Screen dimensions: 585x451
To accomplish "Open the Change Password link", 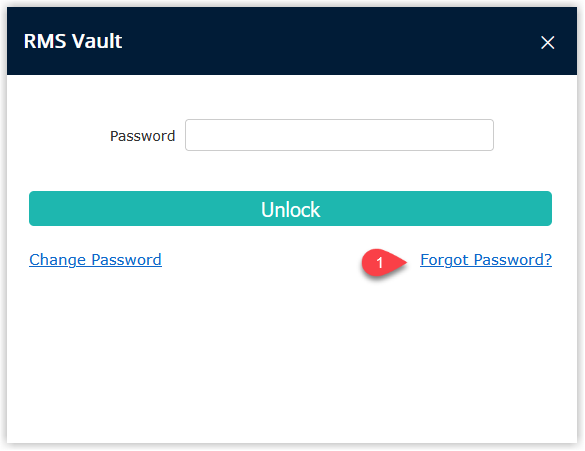I will coord(95,260).
